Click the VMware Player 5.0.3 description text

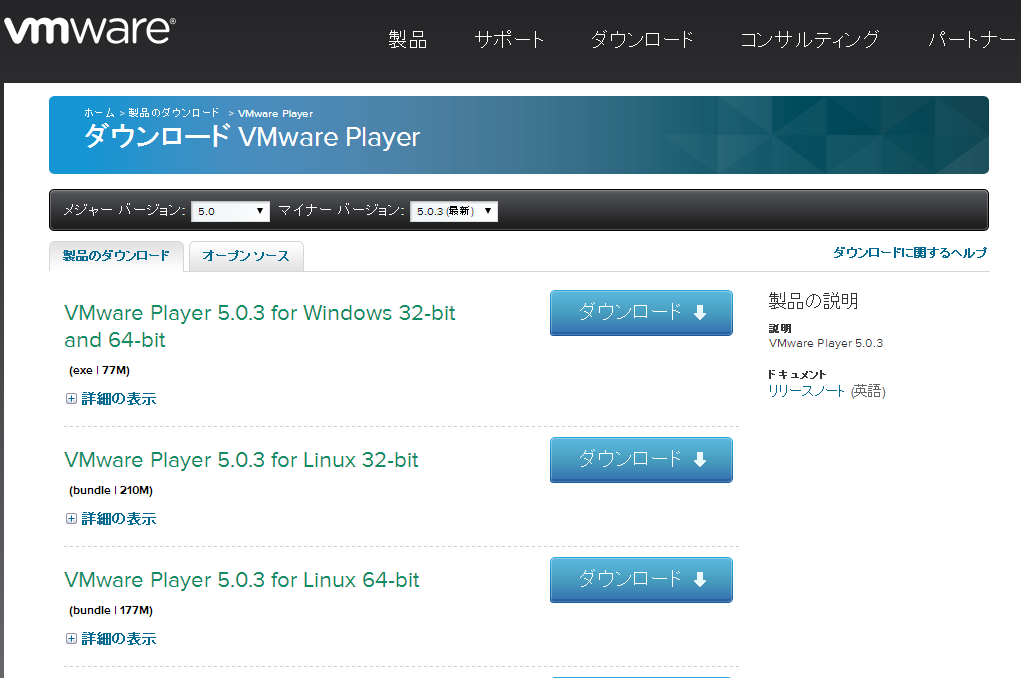pyautogui.click(x=826, y=343)
